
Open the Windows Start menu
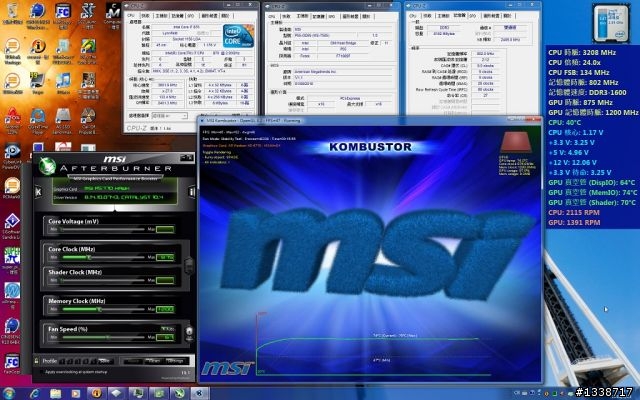[8, 393]
